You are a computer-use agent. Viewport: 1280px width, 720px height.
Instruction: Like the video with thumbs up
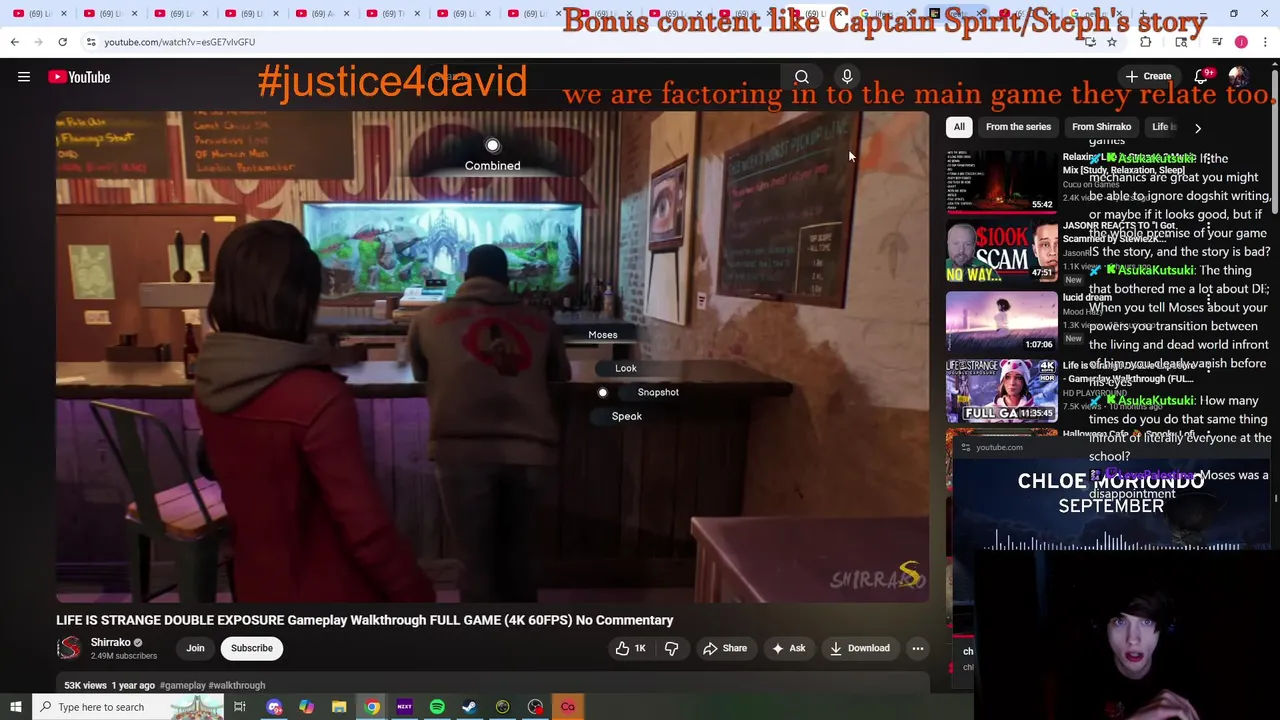[x=631, y=648]
